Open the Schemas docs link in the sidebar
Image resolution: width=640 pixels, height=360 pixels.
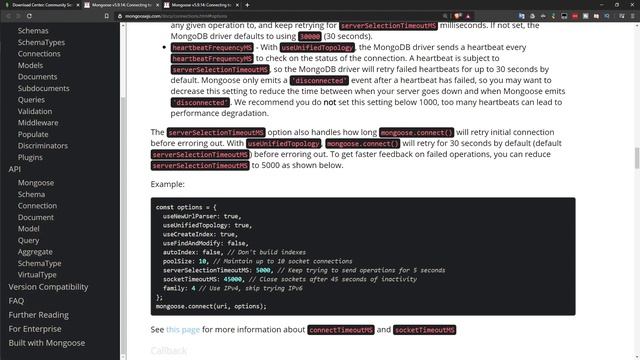(33, 31)
